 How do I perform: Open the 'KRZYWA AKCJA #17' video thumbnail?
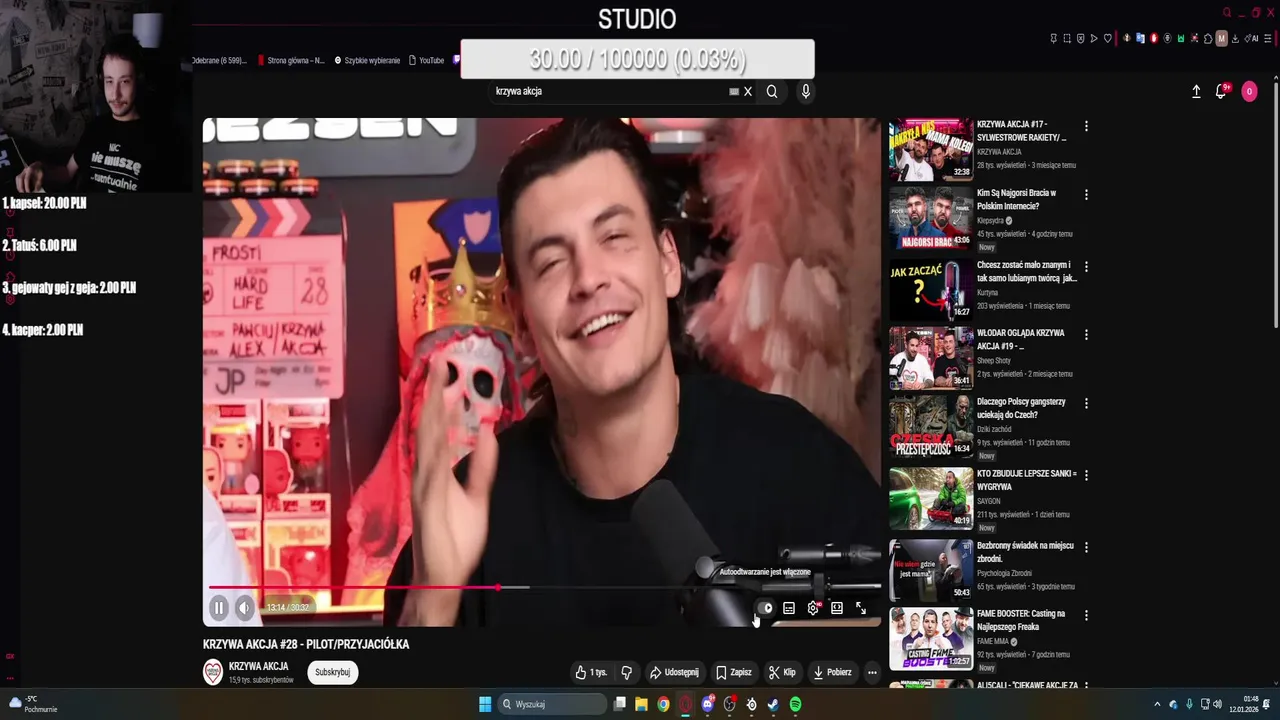click(x=931, y=149)
